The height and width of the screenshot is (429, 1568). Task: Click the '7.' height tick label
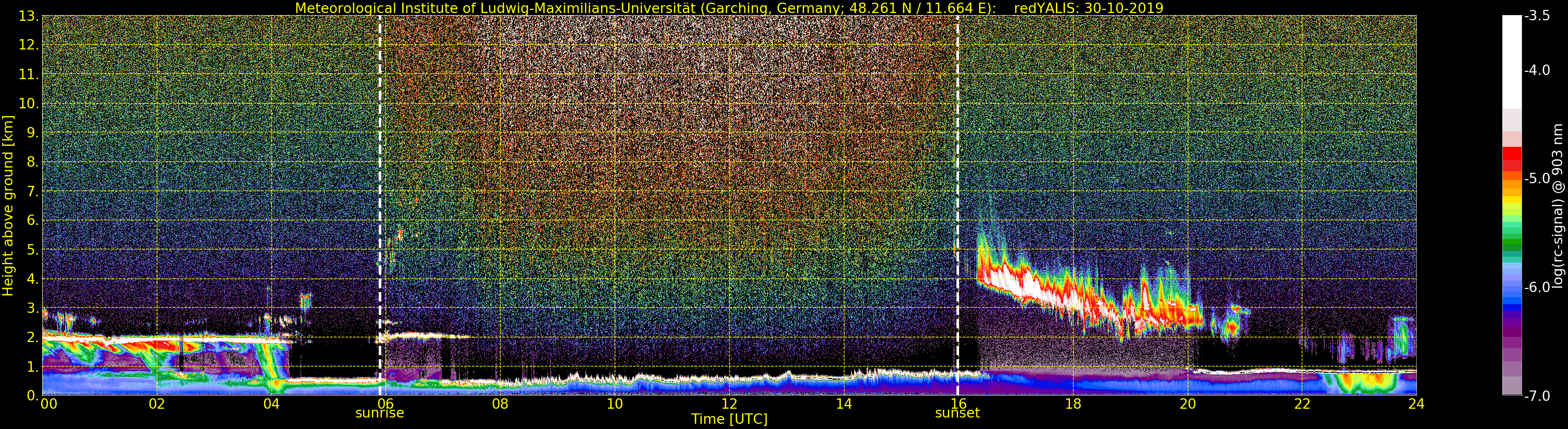32,191
